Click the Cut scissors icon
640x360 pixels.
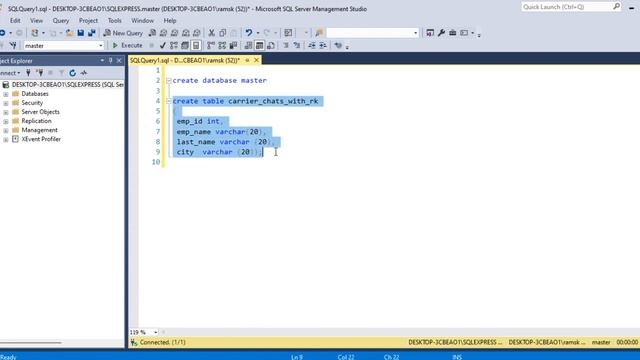211,33
